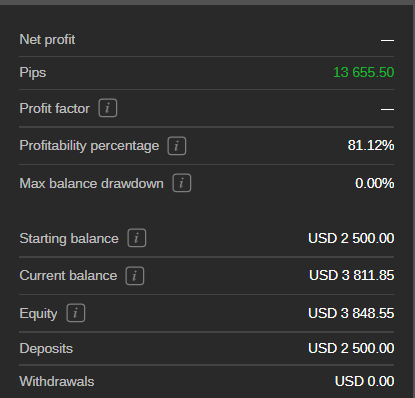
Task: Click the Starting balance info icon
Action: coord(137,238)
